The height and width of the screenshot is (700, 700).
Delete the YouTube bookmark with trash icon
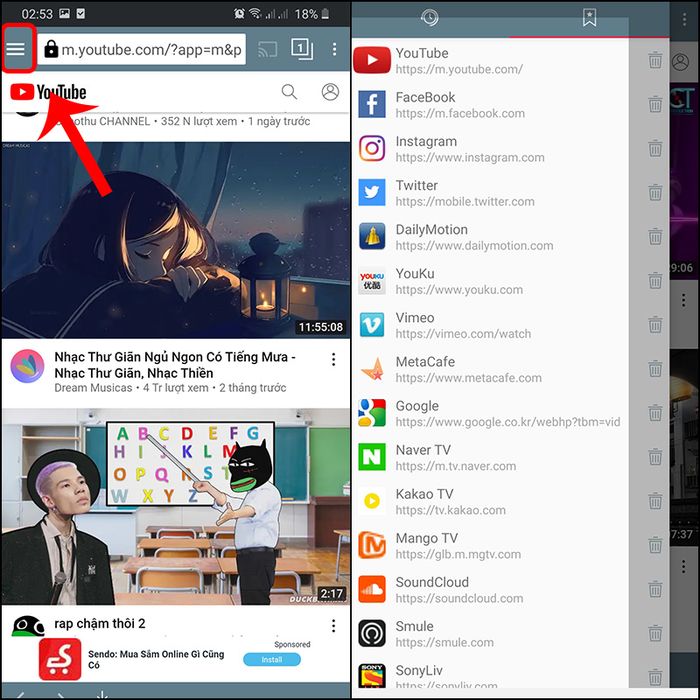coord(655,60)
